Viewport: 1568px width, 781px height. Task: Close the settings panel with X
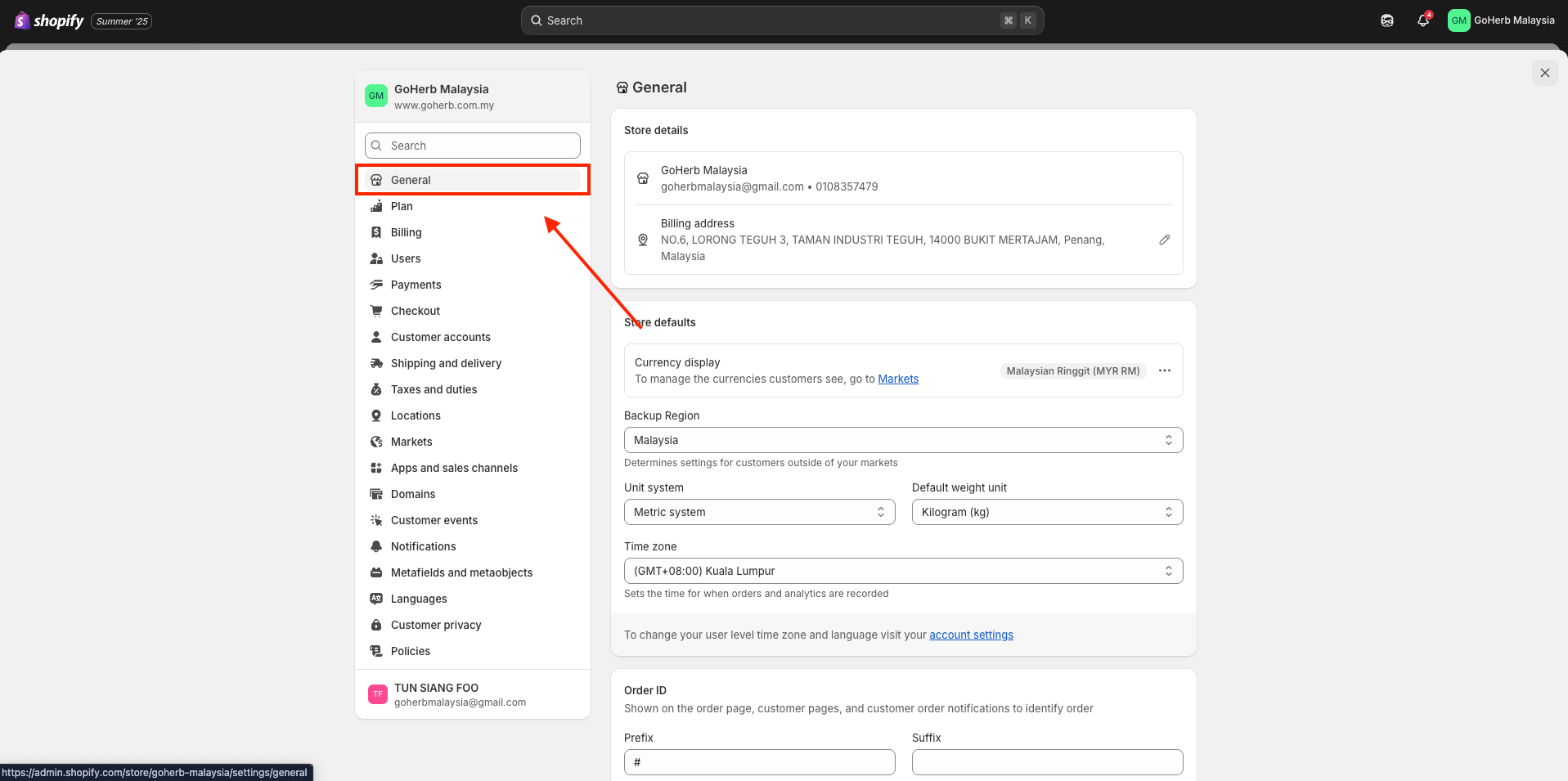click(1545, 73)
